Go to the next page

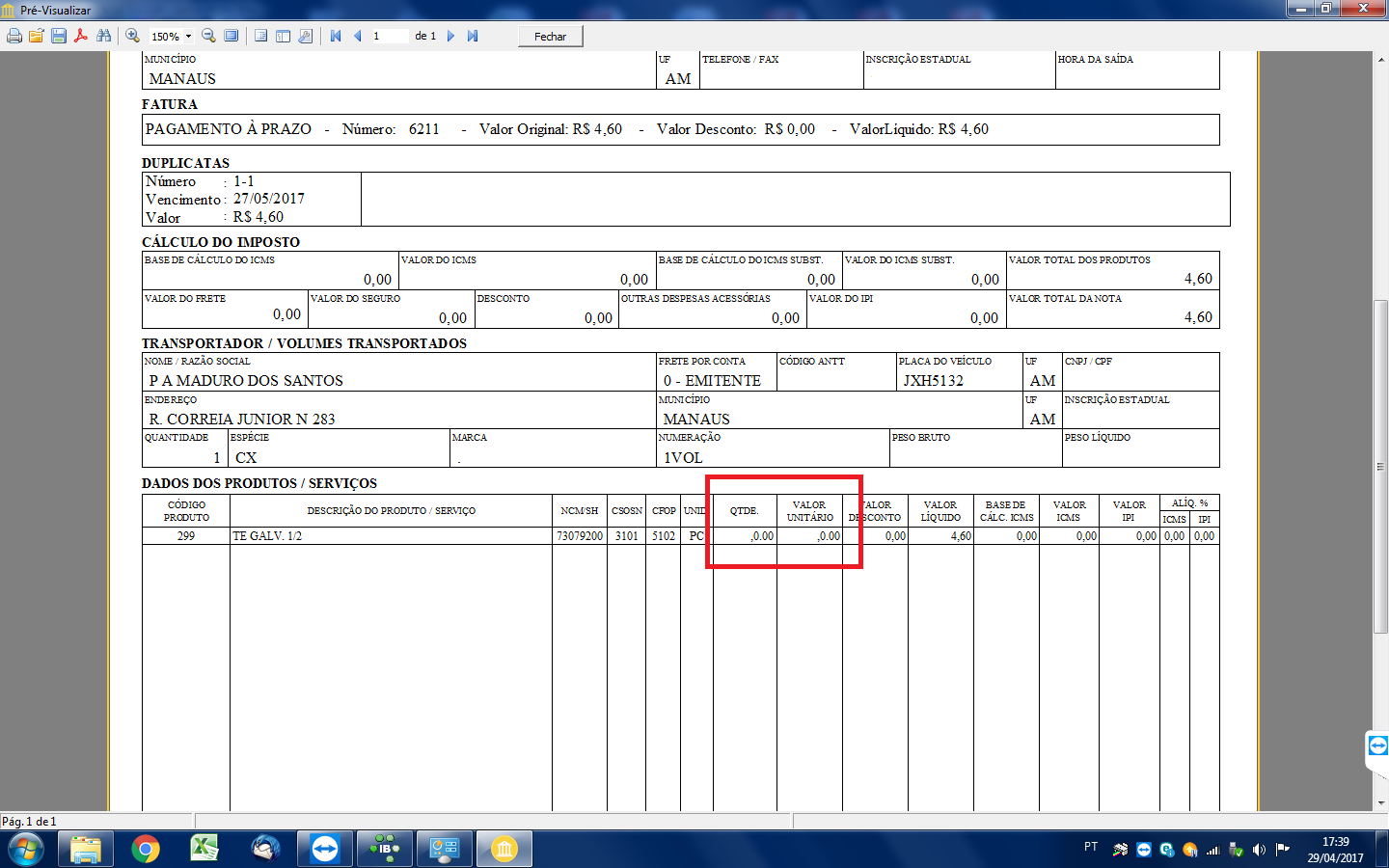click(x=450, y=36)
